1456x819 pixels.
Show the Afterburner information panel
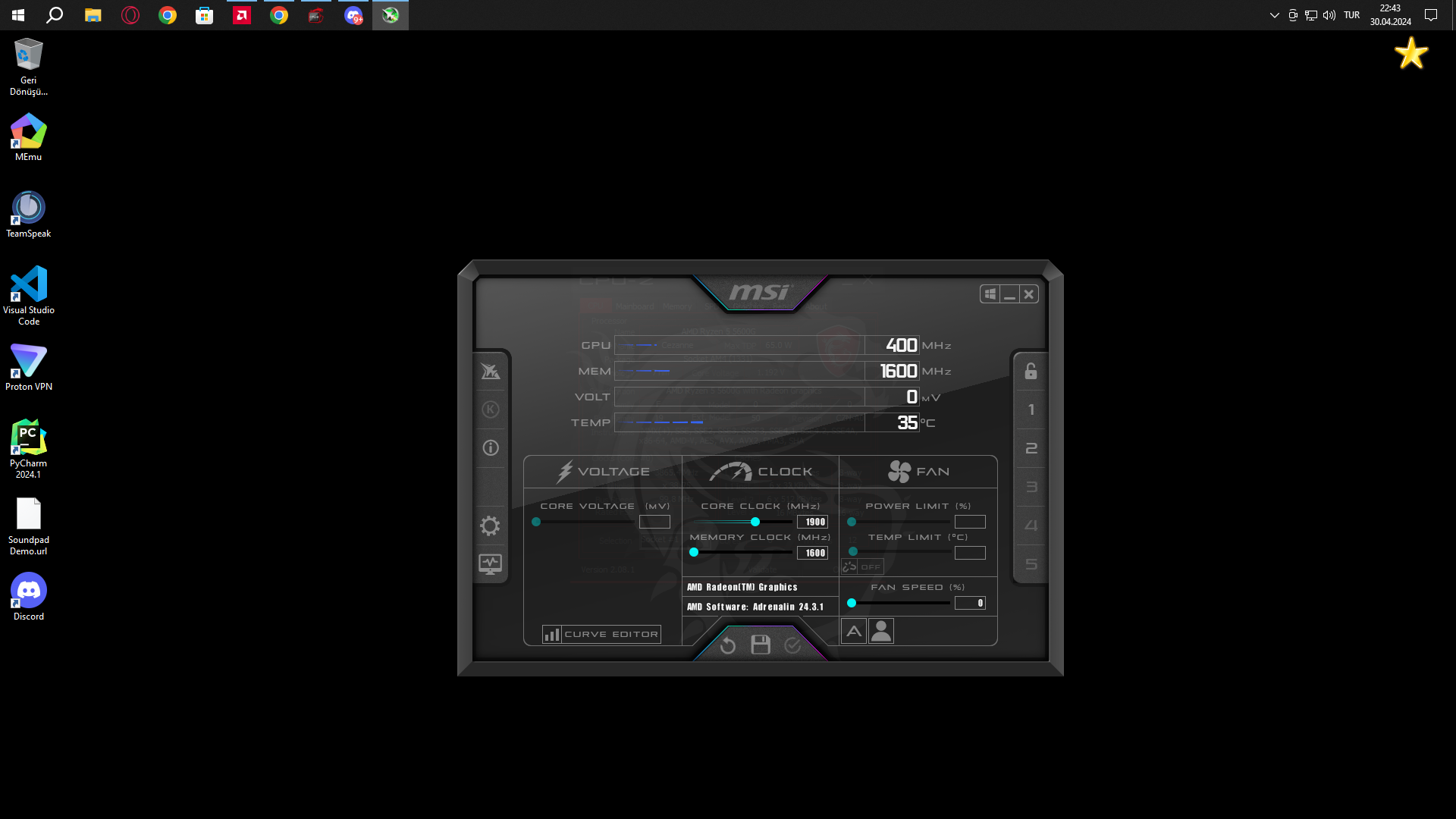491,448
